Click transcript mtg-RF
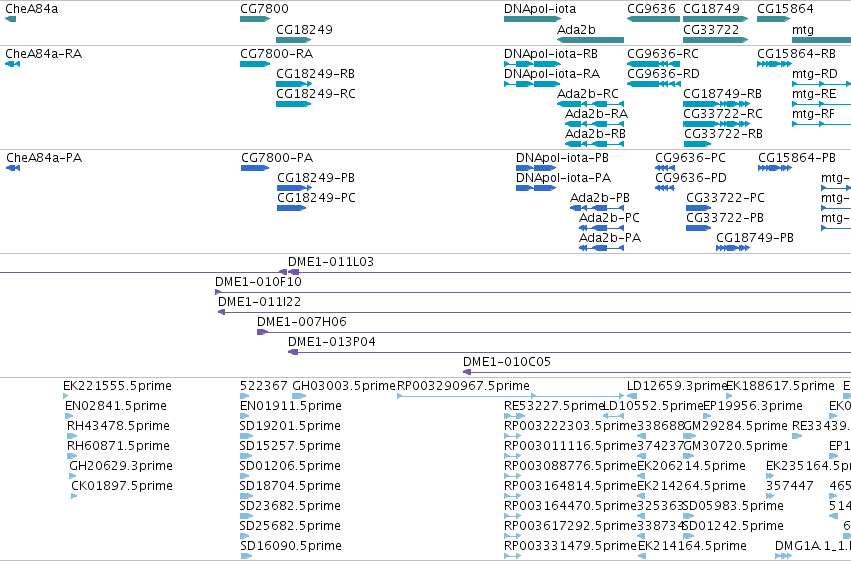This screenshot has height=561, width=851. point(813,114)
